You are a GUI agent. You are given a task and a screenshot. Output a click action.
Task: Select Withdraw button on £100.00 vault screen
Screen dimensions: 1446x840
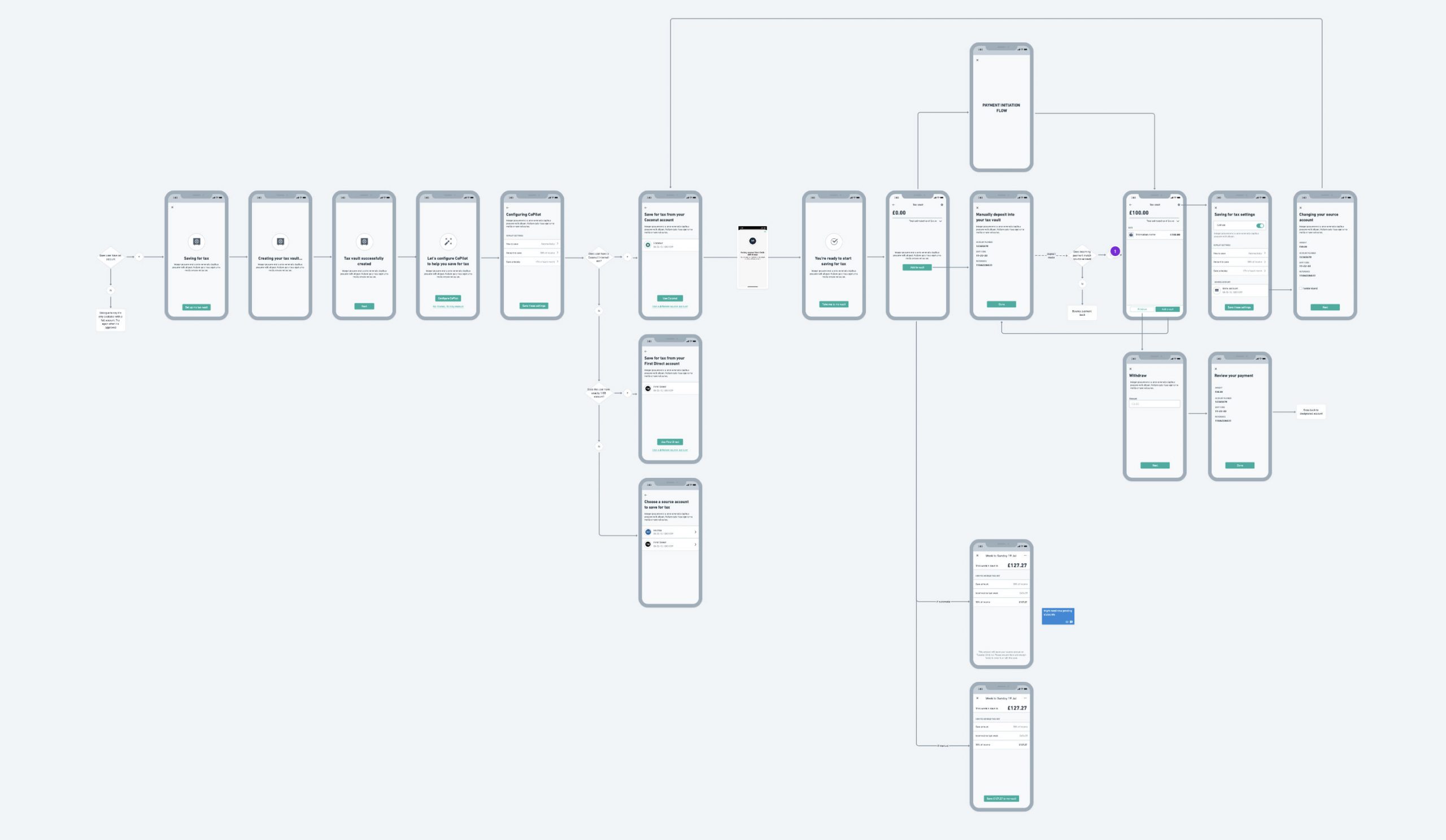(x=1142, y=309)
